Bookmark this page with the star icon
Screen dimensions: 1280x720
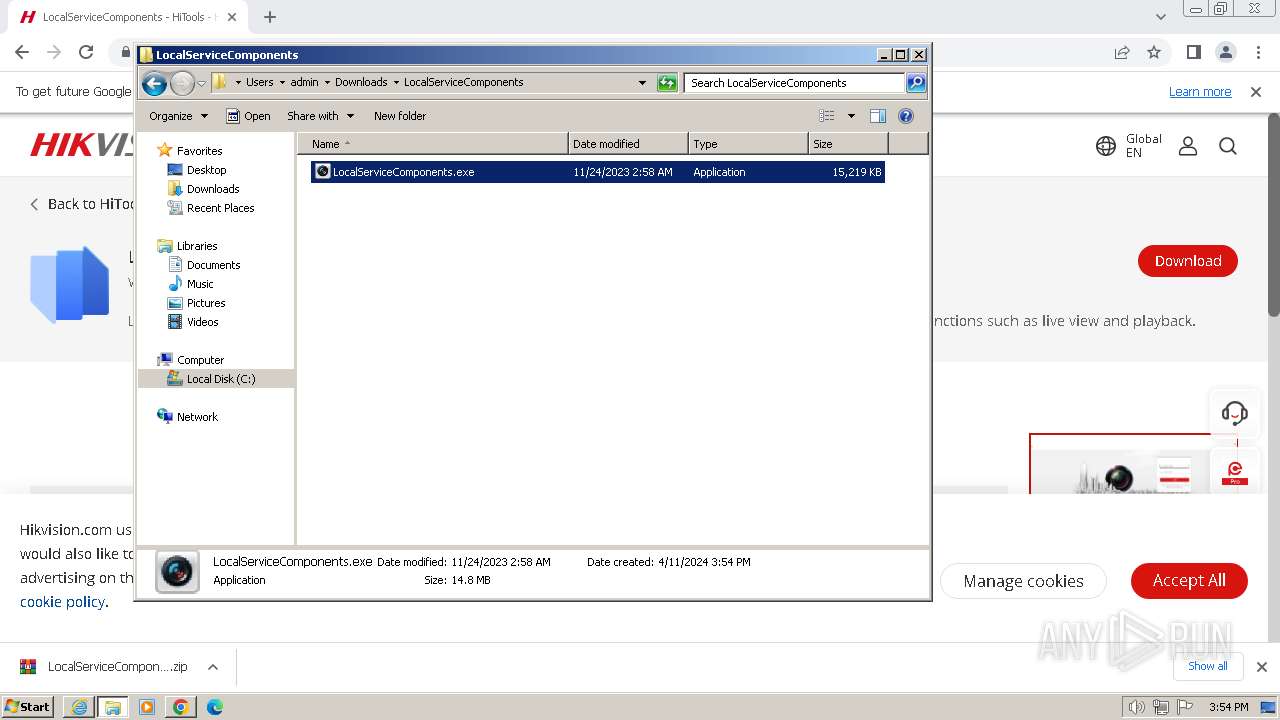pyautogui.click(x=1154, y=52)
